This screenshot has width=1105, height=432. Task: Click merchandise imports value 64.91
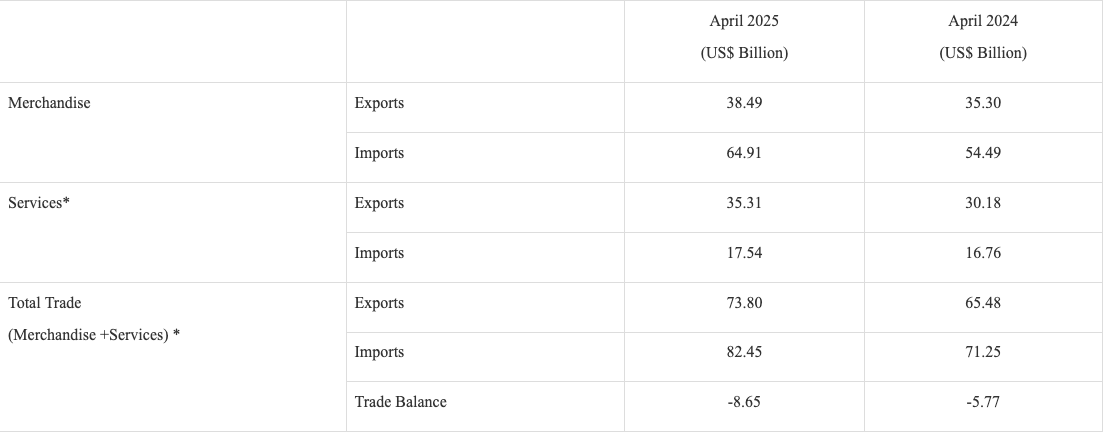click(744, 153)
